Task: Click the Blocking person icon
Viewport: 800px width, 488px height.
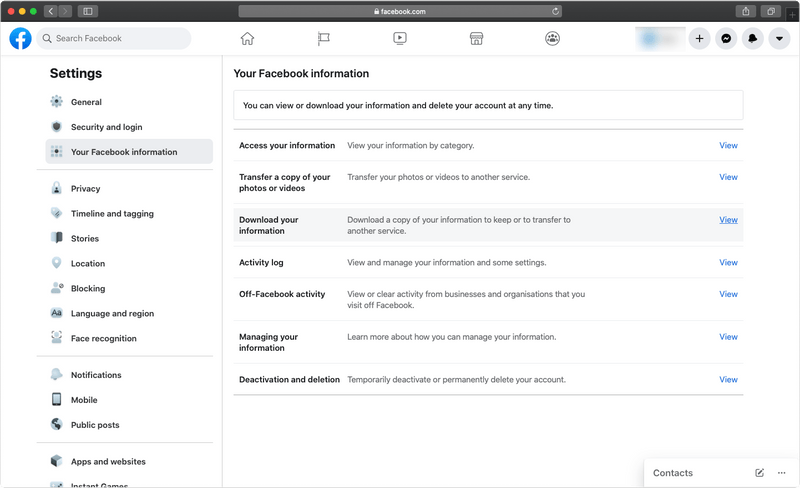Action: click(57, 288)
